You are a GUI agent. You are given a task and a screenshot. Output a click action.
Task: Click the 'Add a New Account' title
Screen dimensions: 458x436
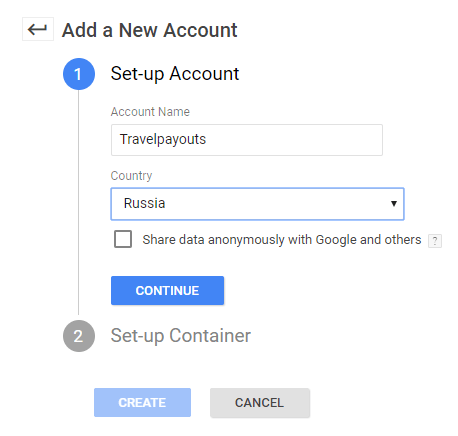[x=149, y=30]
